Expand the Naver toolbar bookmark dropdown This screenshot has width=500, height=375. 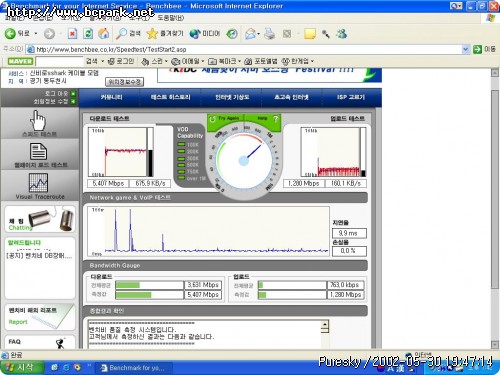pos(239,61)
